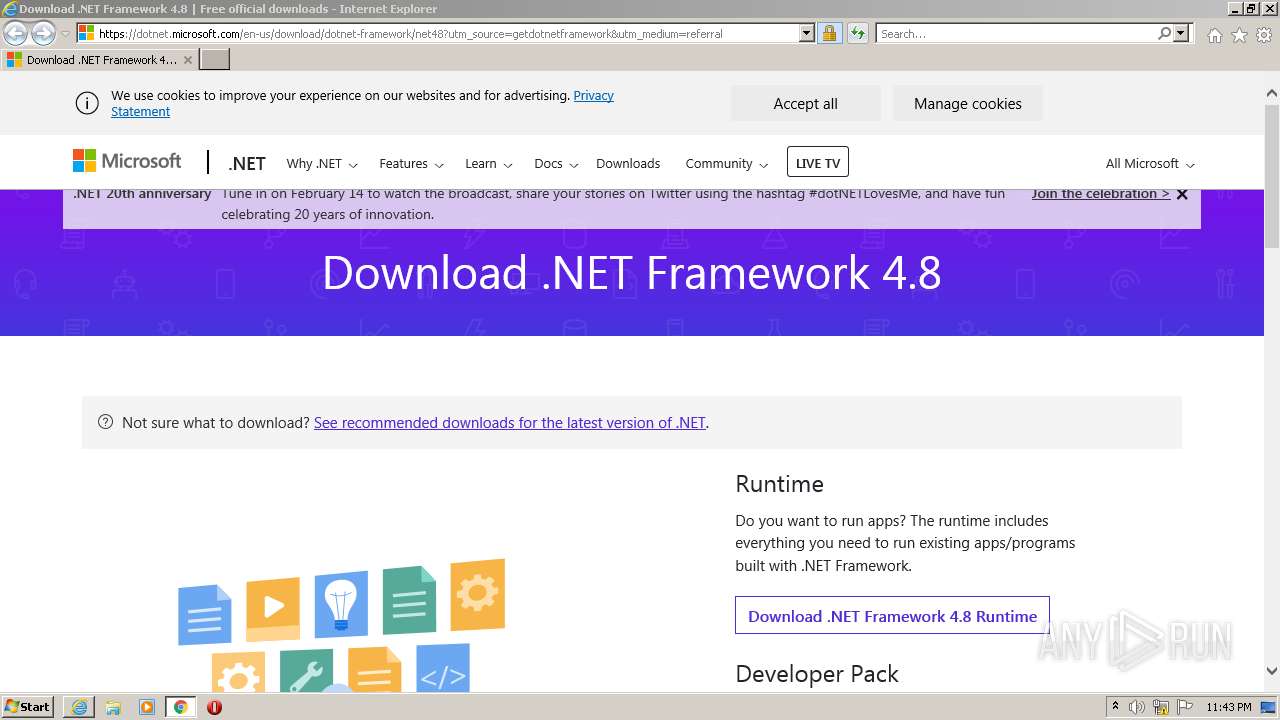This screenshot has height=720, width=1280.
Task: Click the vertical scrollbar thumb
Action: (x=1272, y=175)
